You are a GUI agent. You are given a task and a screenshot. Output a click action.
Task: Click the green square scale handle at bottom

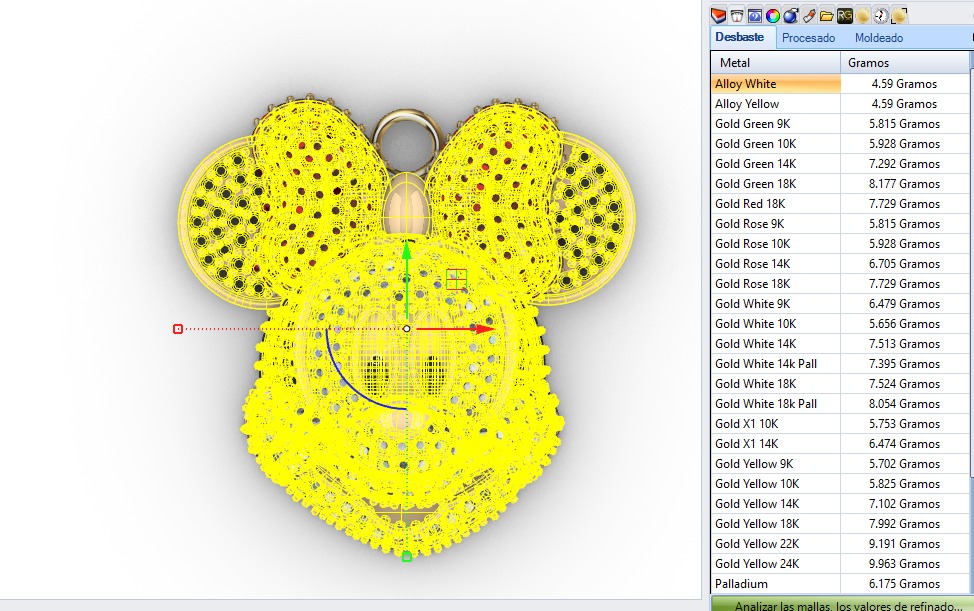pyautogui.click(x=407, y=557)
